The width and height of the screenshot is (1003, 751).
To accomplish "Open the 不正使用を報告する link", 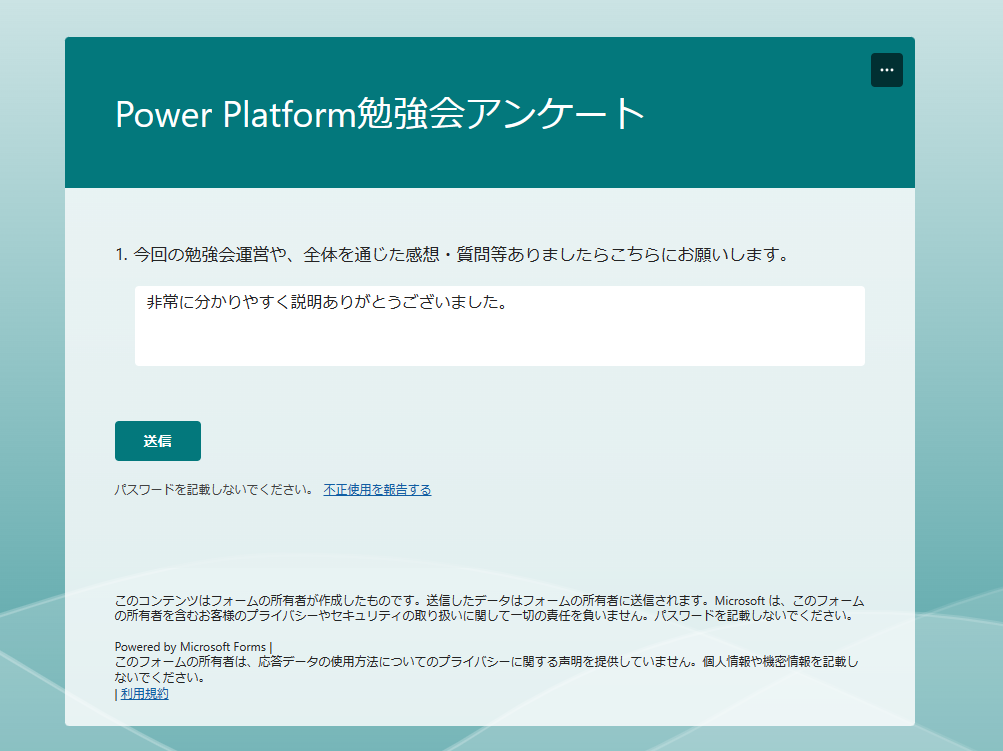I will click(377, 489).
